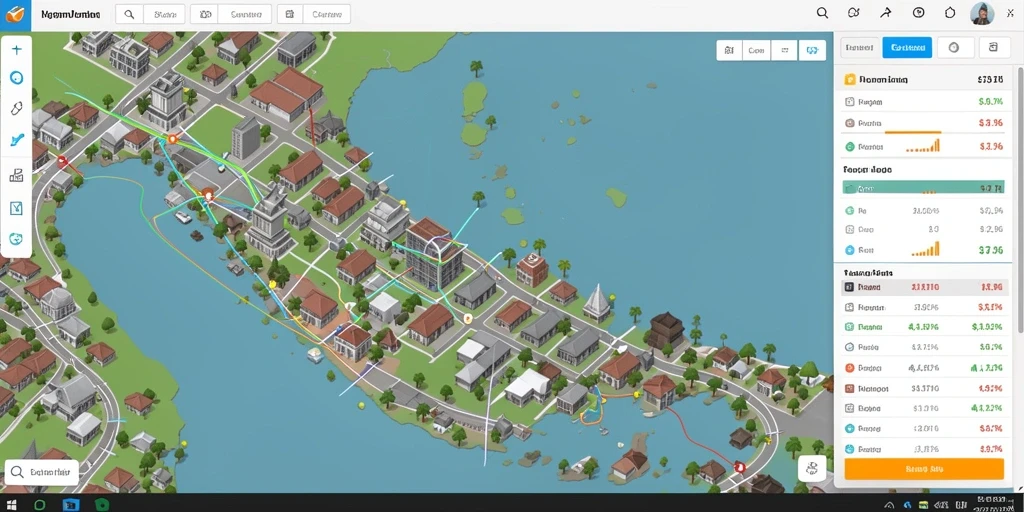Click the second button of map view group
The image size is (1024, 512).
pyautogui.click(x=757, y=50)
